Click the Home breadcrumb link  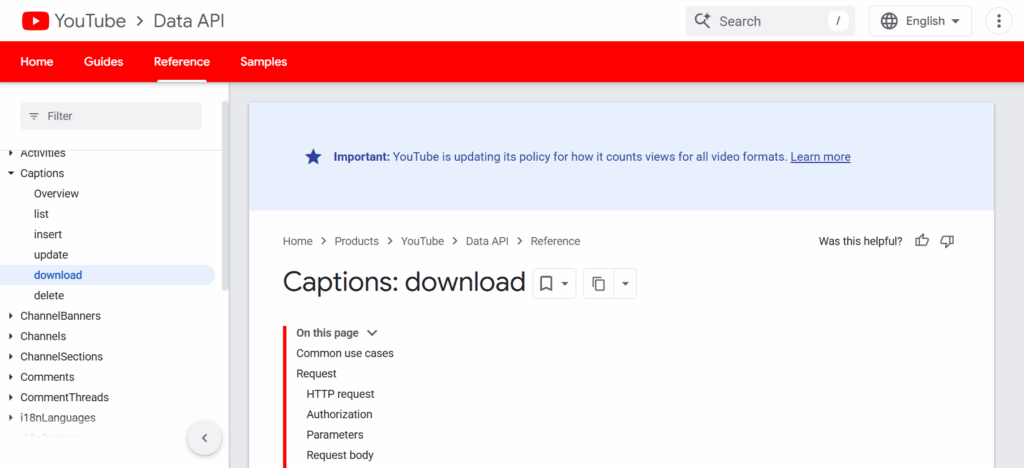(x=298, y=241)
